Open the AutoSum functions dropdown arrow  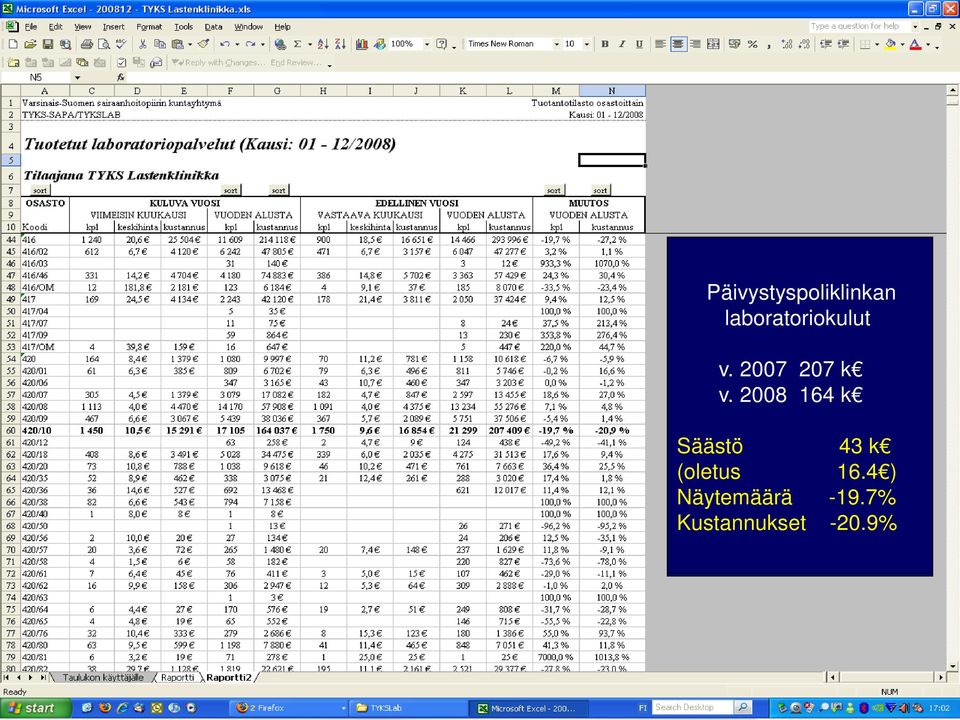(x=309, y=44)
